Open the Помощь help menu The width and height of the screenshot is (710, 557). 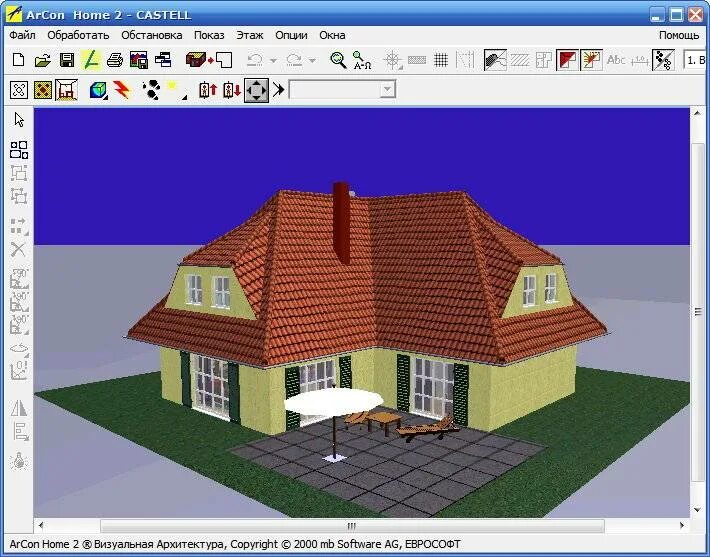click(679, 35)
